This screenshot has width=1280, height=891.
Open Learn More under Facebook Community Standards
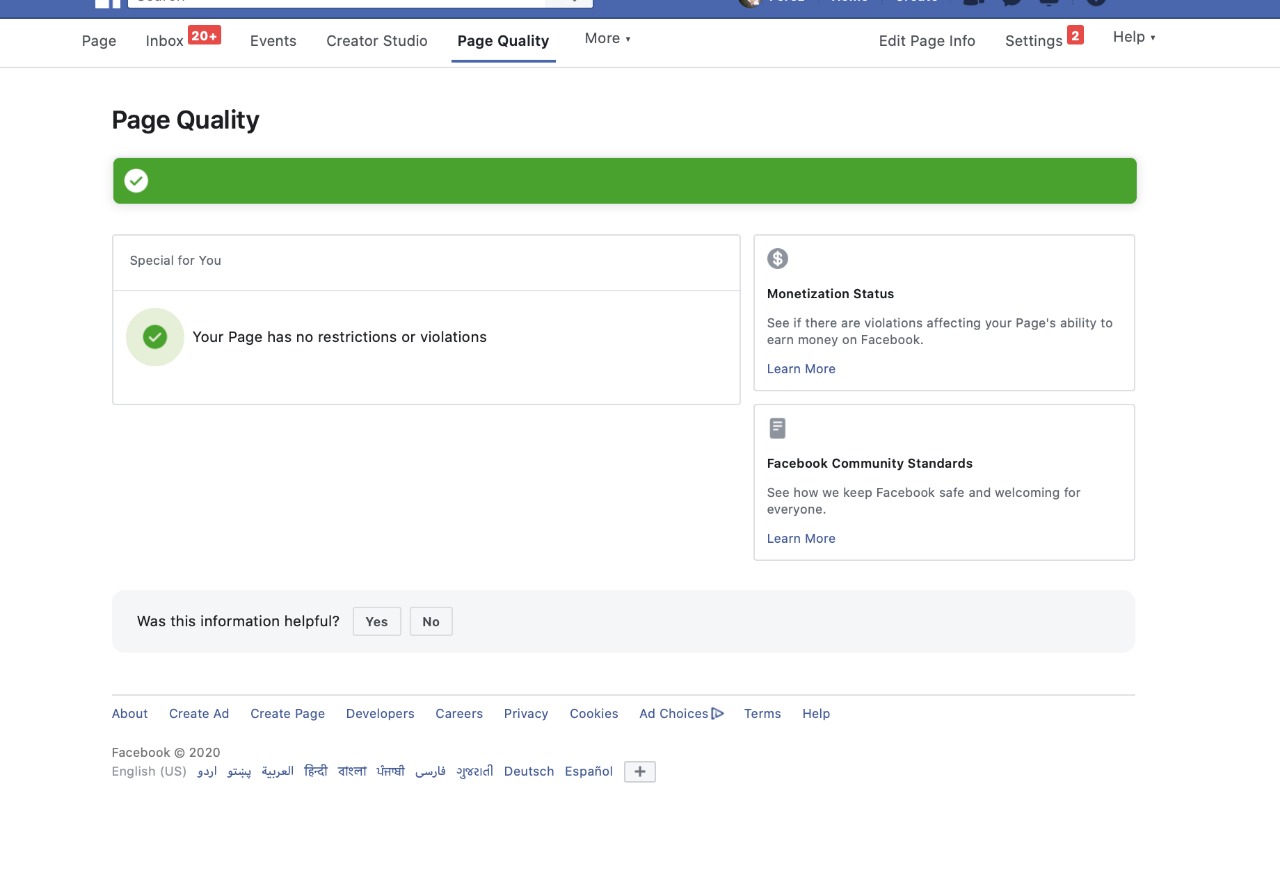pyautogui.click(x=801, y=539)
